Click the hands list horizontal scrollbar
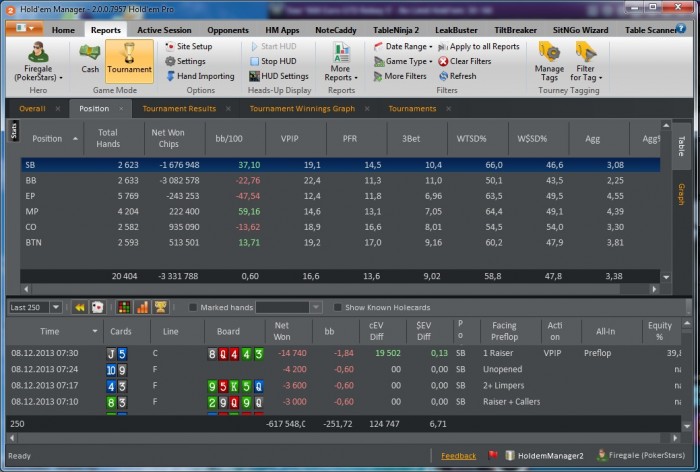Image resolution: width=700 pixels, height=472 pixels. tap(343, 438)
